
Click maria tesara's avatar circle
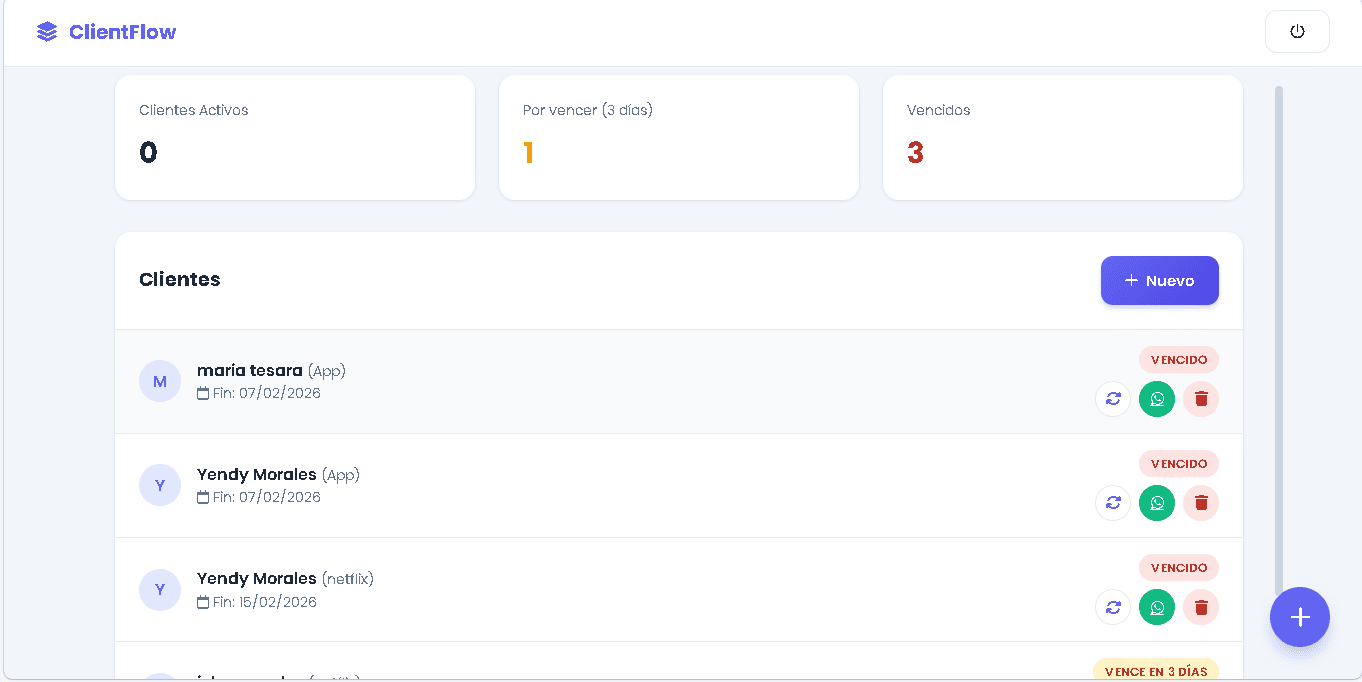[160, 381]
